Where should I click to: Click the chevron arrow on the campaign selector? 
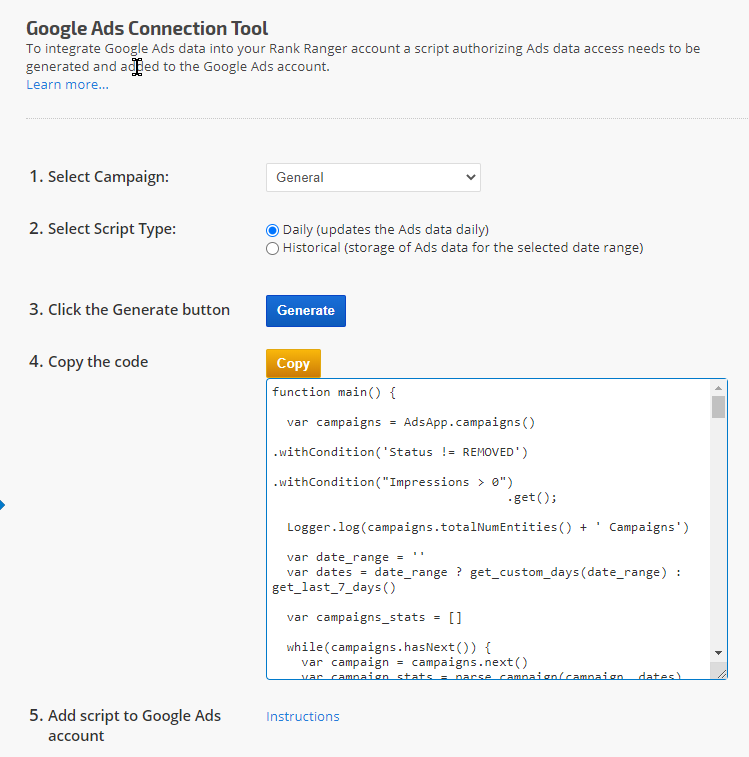coord(471,177)
